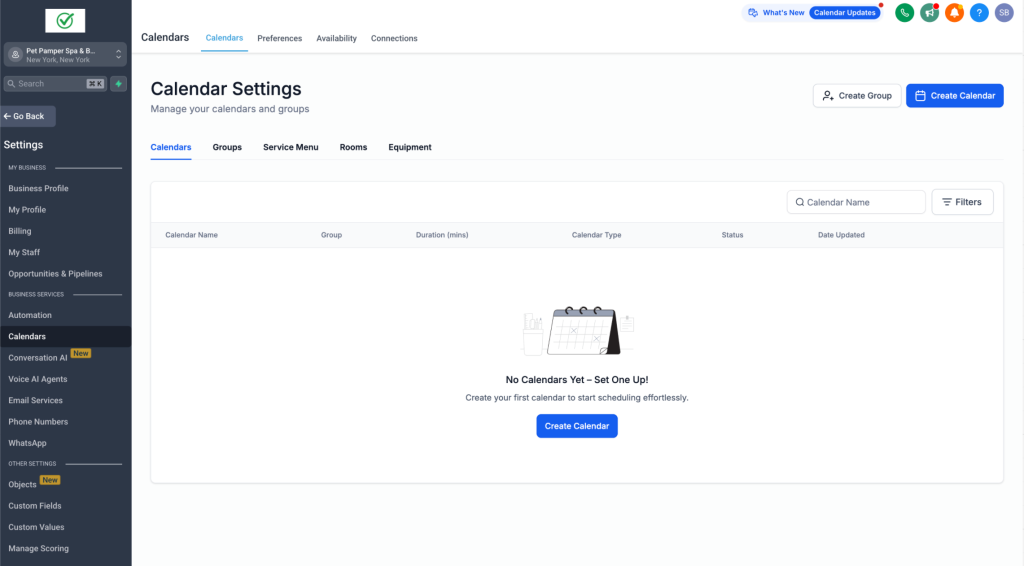
Task: Click the green checkmark logo
Action: [x=65, y=21]
